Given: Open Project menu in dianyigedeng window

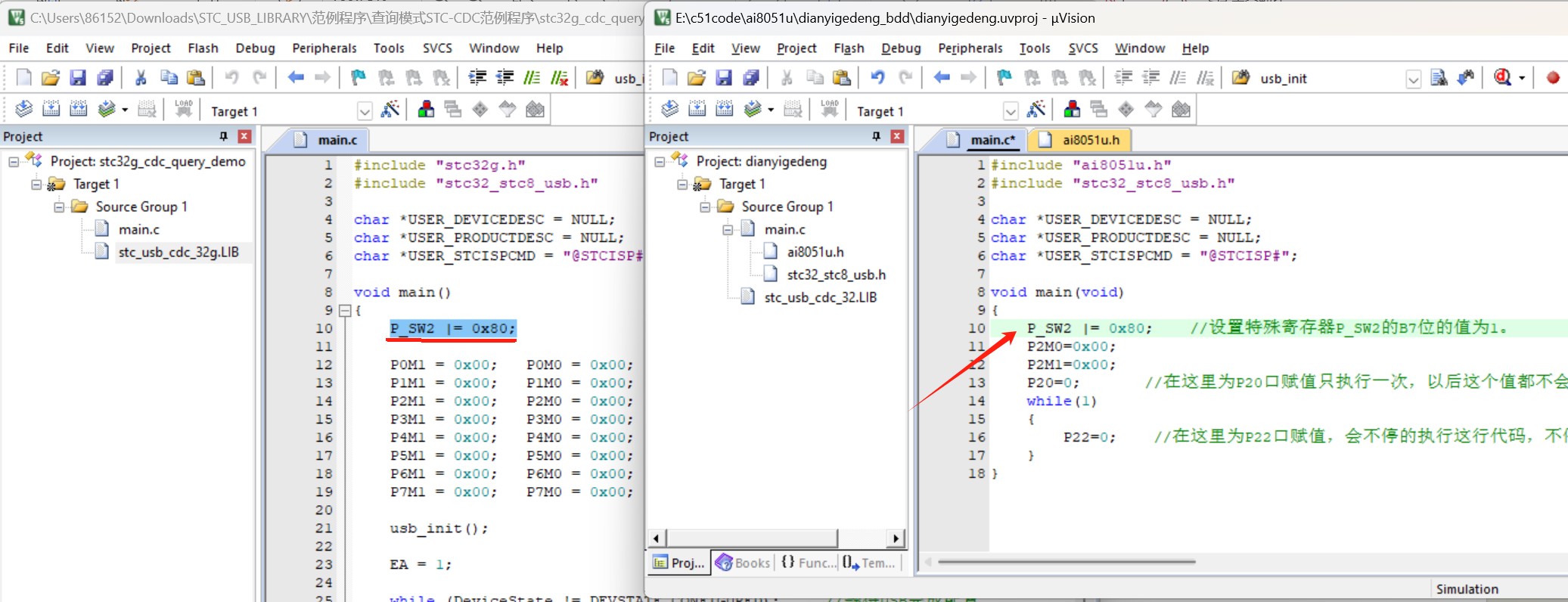Looking at the screenshot, I should tap(796, 48).
